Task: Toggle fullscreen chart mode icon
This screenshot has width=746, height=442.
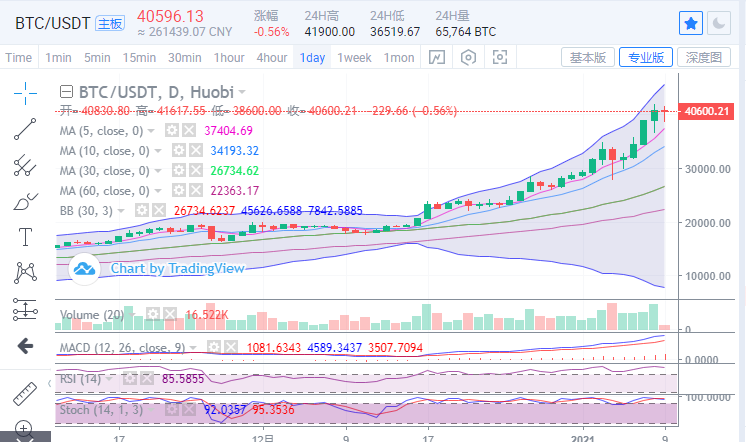Action: 500,58
